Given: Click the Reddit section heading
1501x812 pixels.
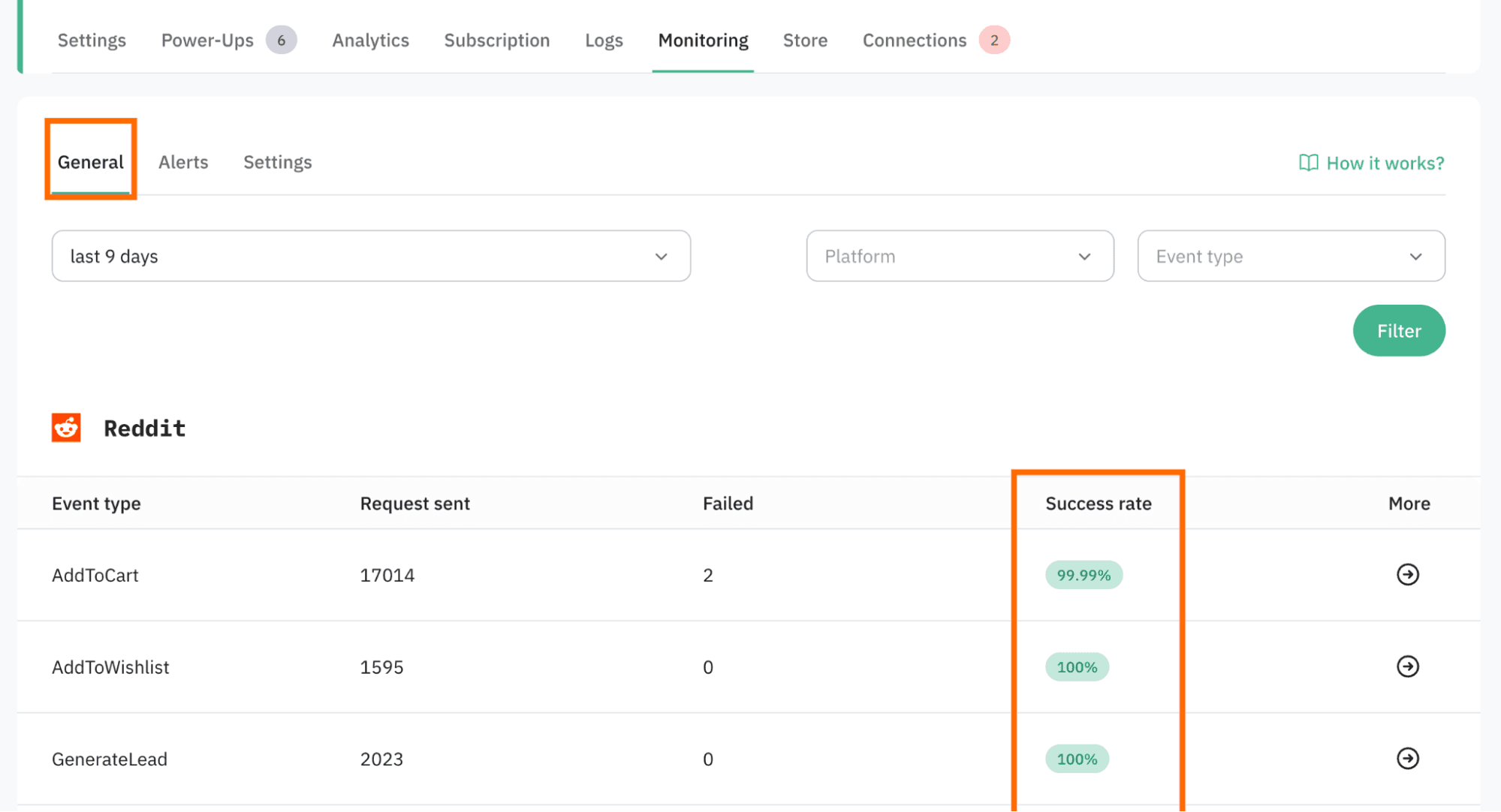Looking at the screenshot, I should coord(144,428).
